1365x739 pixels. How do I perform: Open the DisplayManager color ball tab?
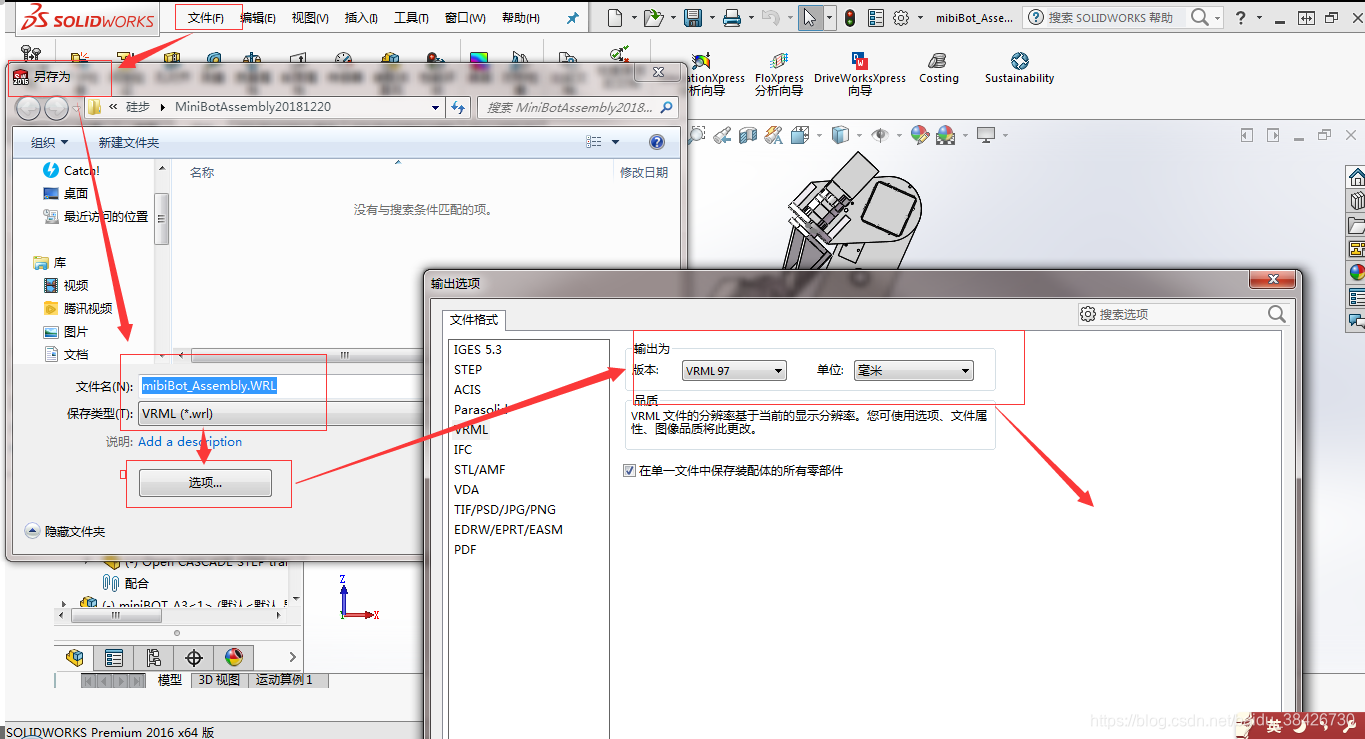pos(234,657)
